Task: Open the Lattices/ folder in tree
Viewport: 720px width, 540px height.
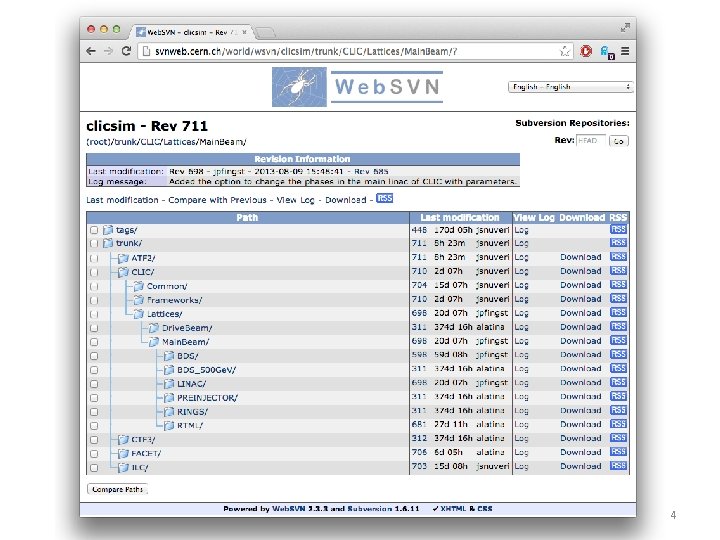Action: pos(164,314)
